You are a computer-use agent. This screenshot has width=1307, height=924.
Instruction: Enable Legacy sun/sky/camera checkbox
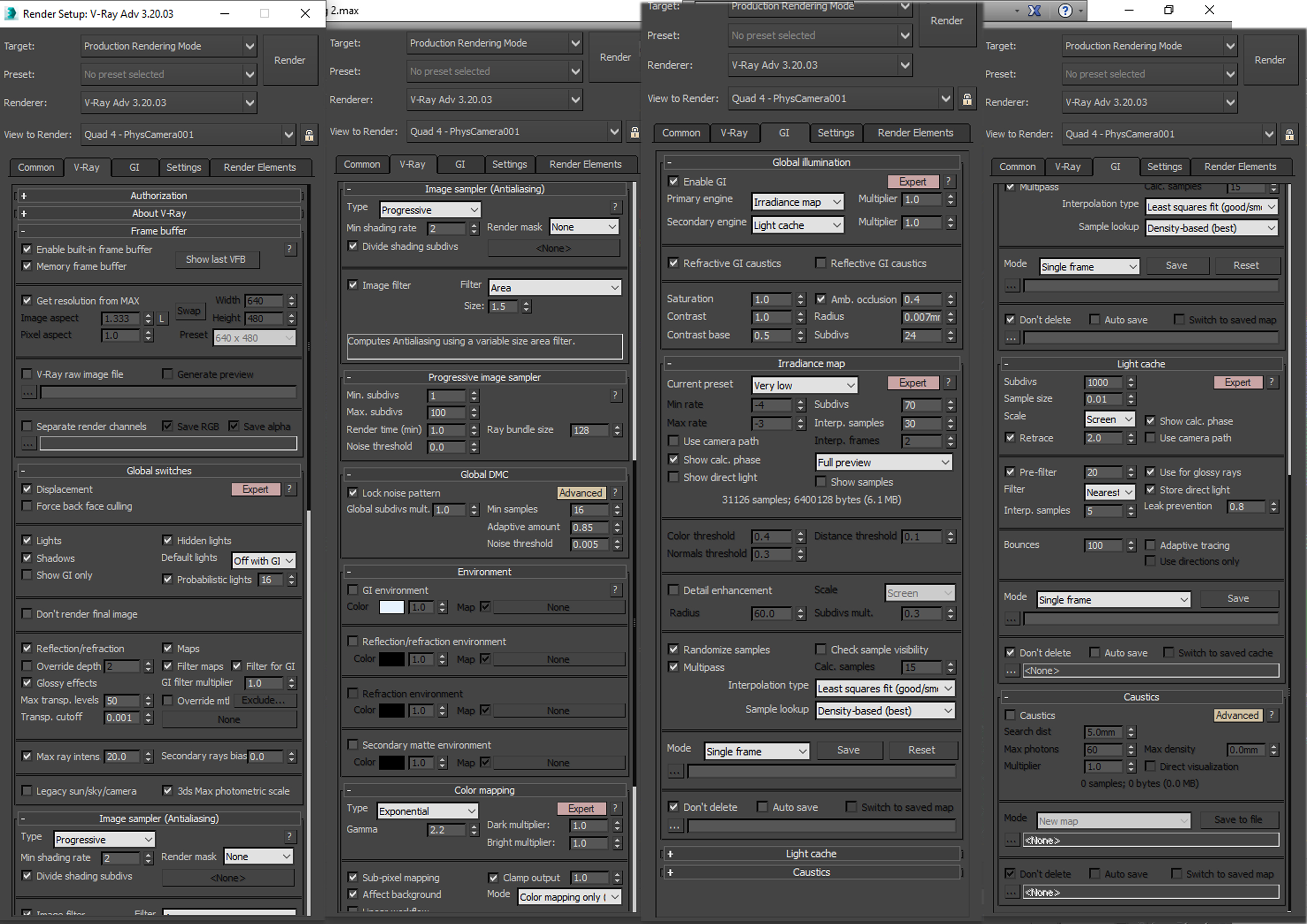[x=27, y=791]
